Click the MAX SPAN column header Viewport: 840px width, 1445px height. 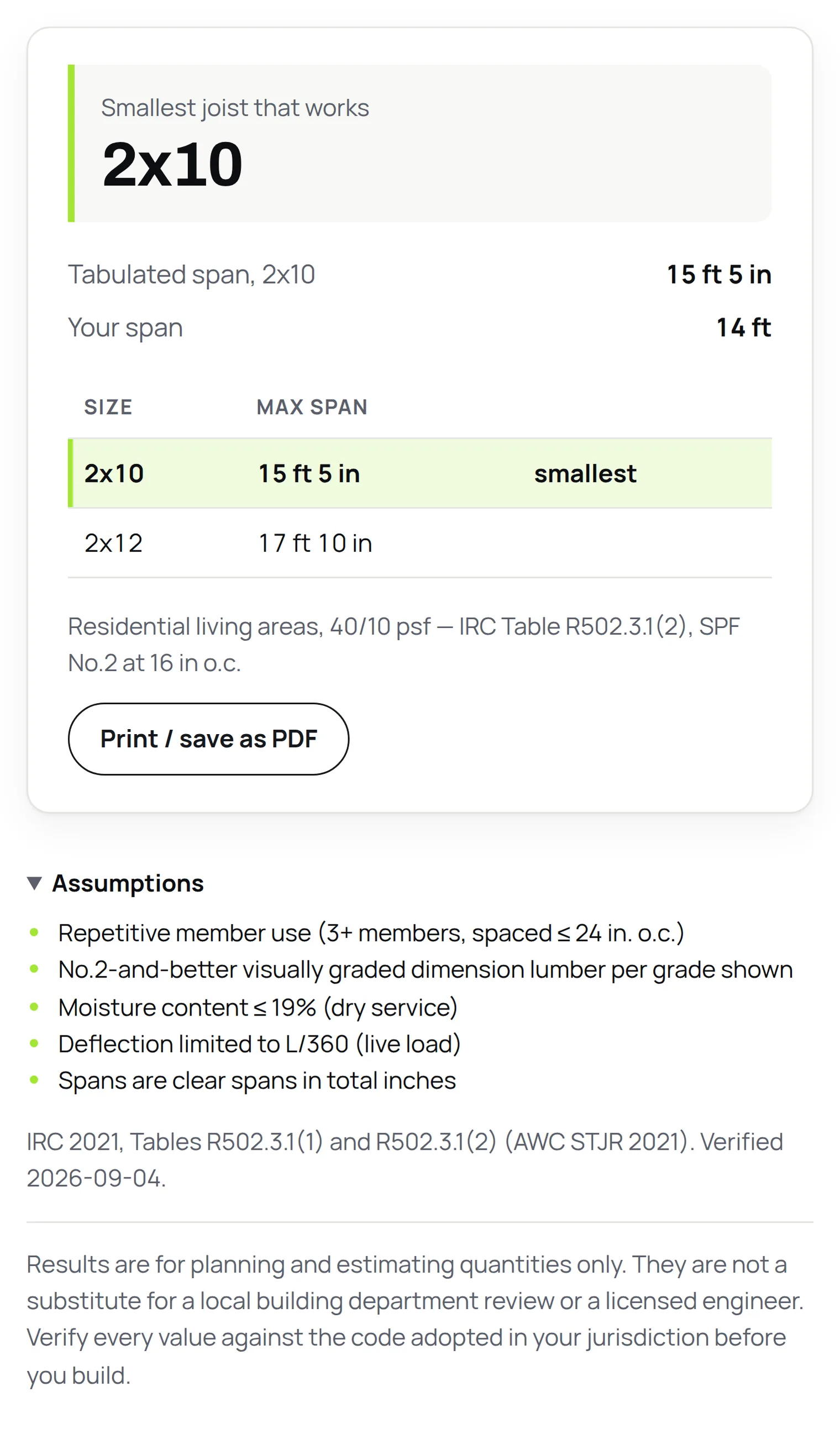312,406
